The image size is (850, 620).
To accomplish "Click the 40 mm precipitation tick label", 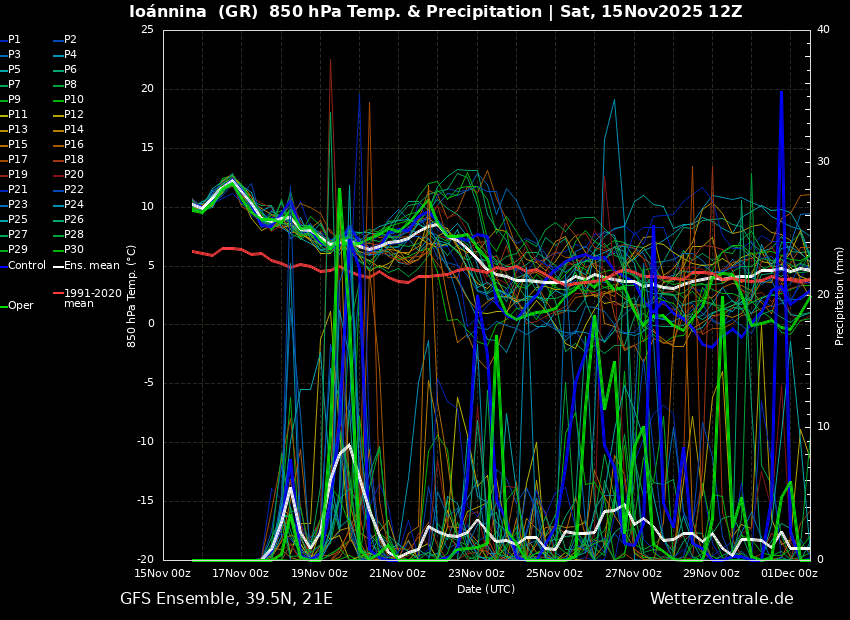I will 823,30.
